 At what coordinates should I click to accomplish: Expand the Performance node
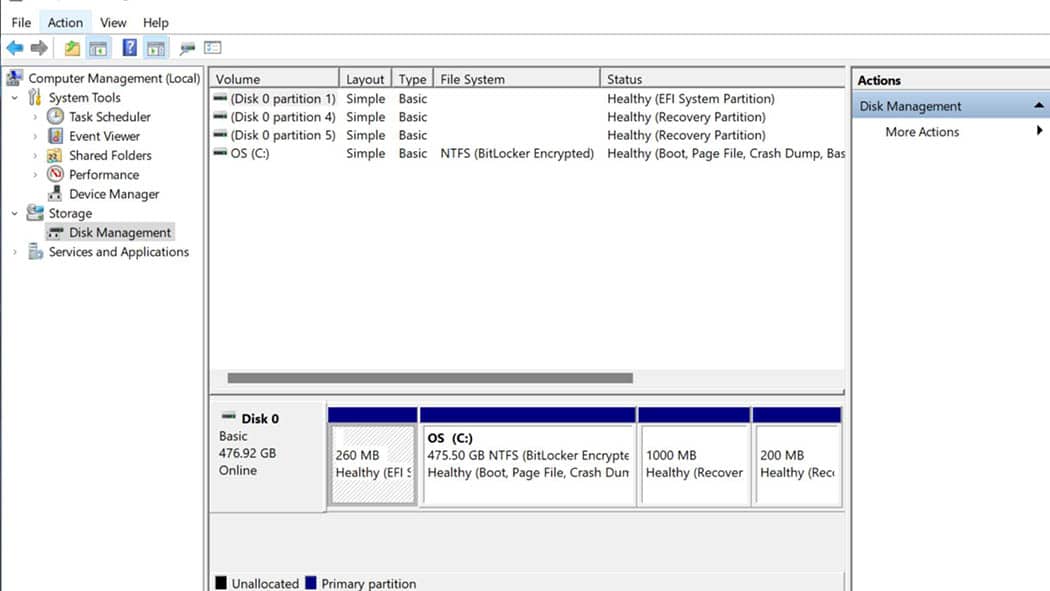click(x=35, y=175)
